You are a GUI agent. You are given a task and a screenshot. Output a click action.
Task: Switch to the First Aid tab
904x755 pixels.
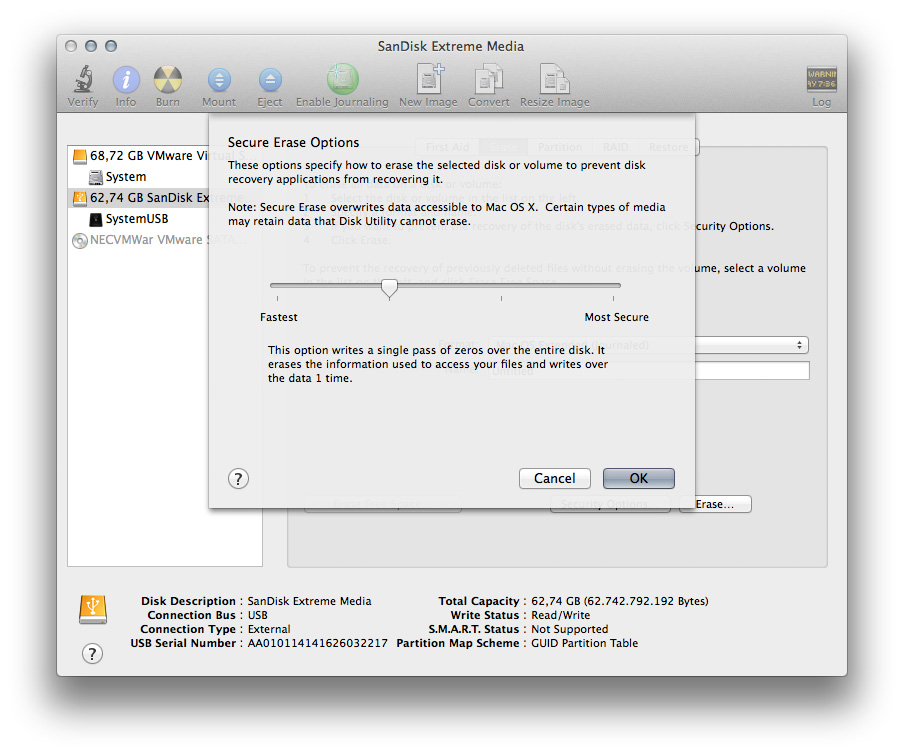coord(447,148)
